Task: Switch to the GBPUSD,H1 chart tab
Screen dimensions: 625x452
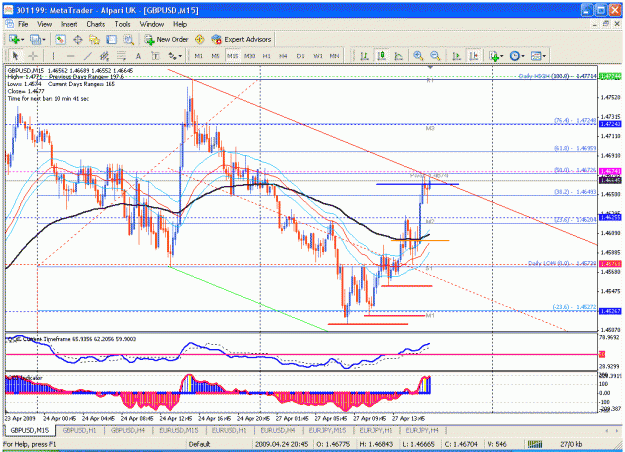Action: [79, 430]
